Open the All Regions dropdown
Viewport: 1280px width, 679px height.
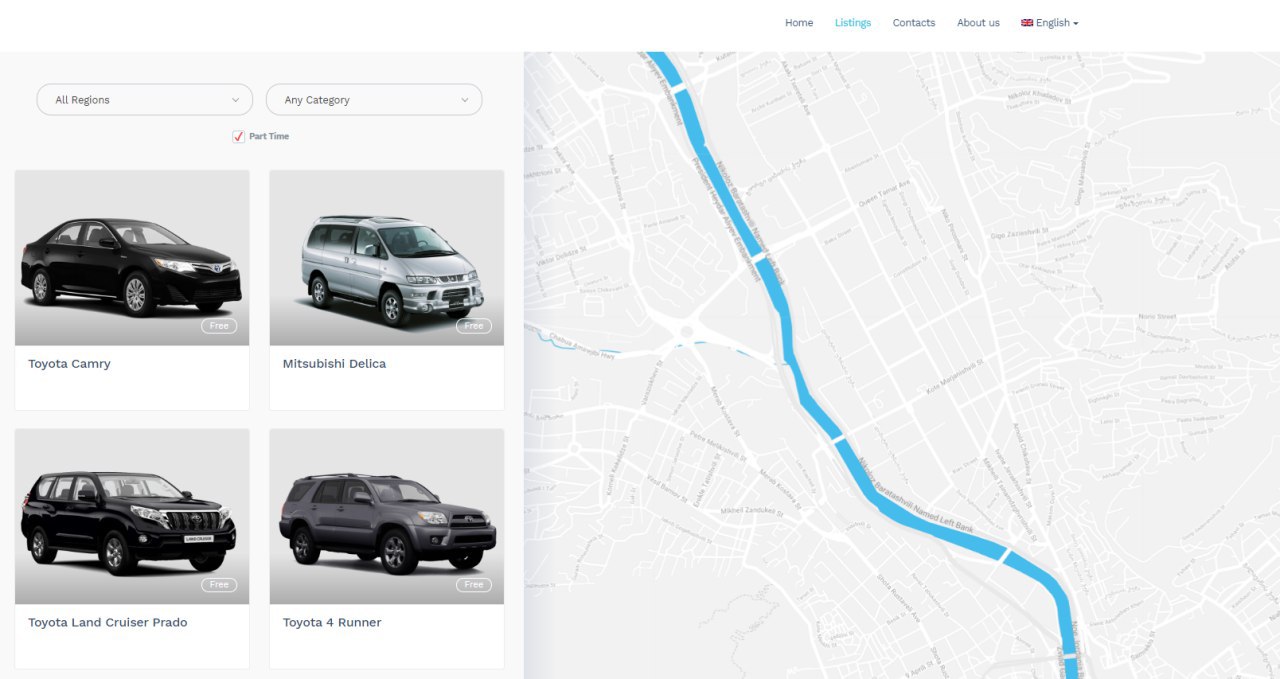(x=145, y=100)
